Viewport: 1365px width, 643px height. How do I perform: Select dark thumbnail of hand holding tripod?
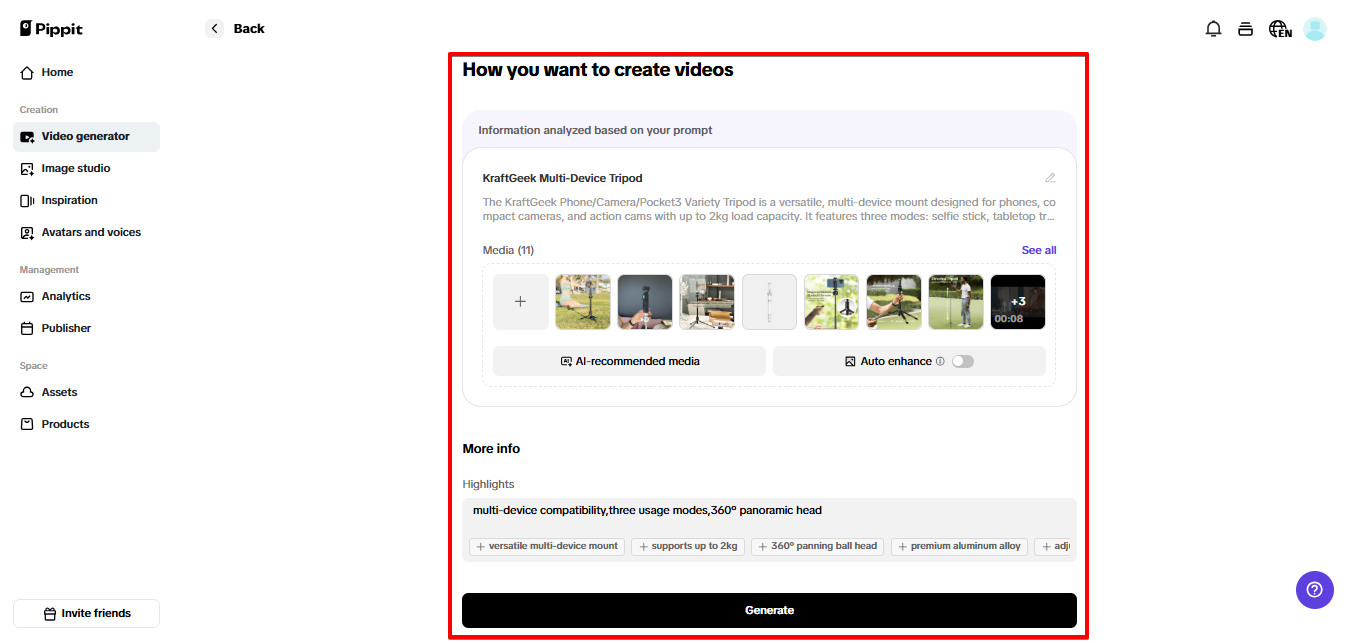pos(645,302)
